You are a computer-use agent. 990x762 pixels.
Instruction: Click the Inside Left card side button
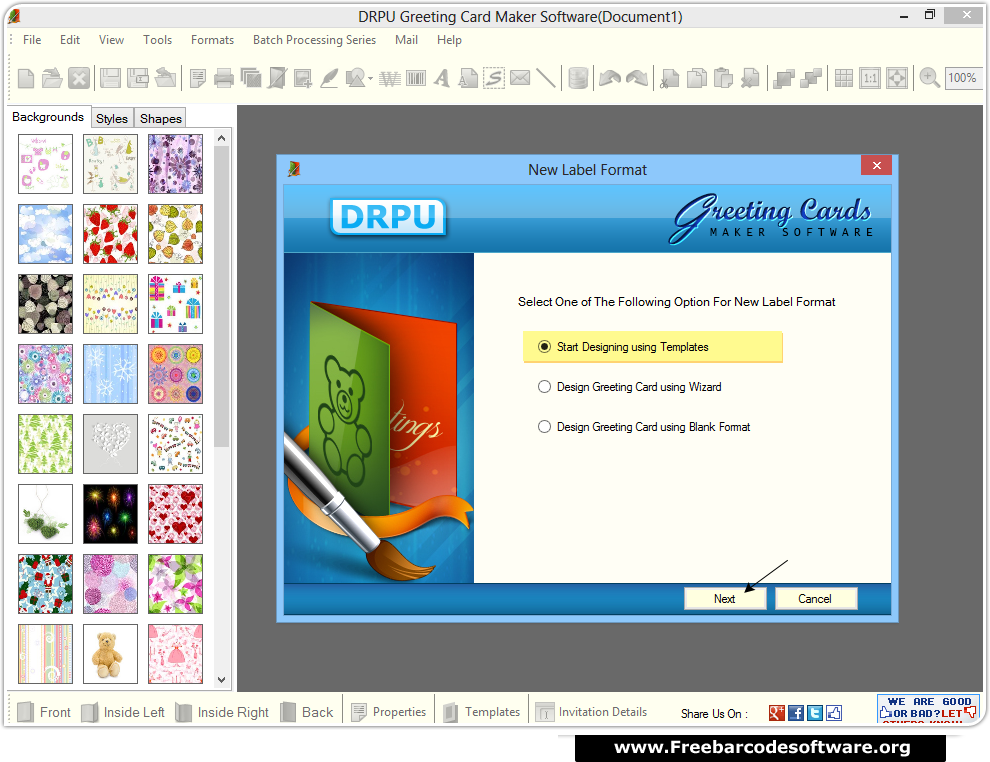123,712
